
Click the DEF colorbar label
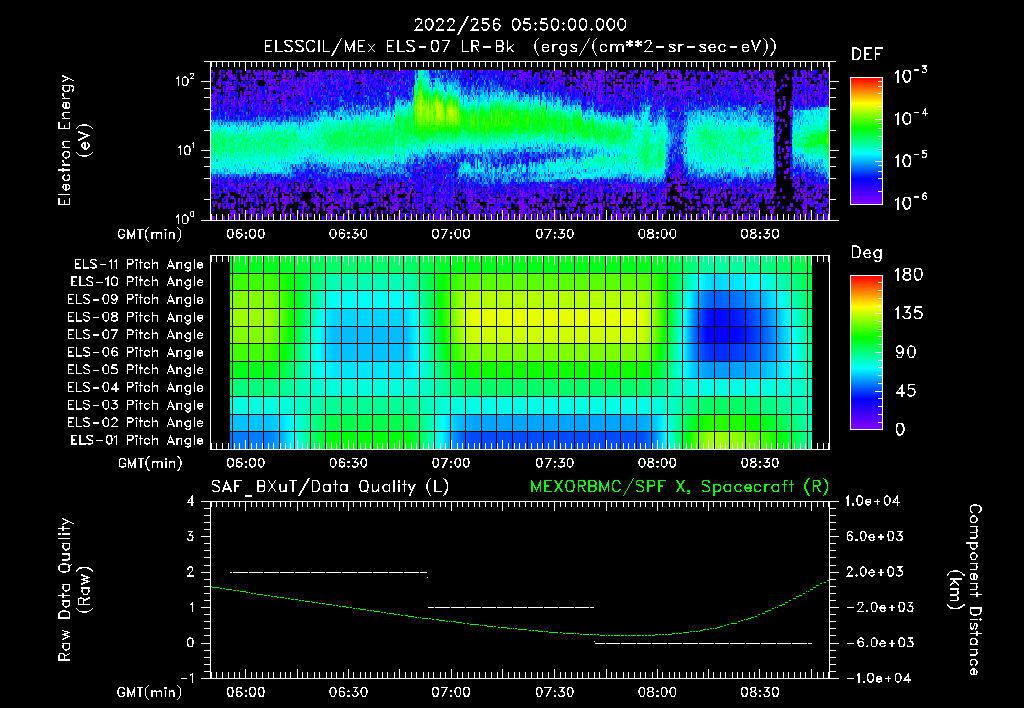click(867, 55)
